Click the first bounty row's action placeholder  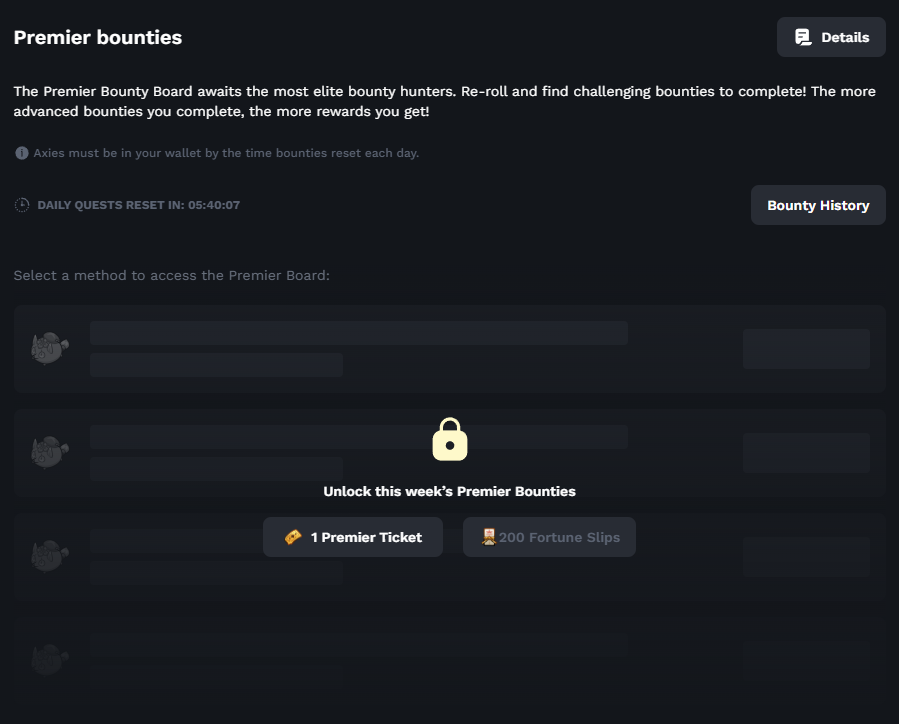tap(807, 349)
